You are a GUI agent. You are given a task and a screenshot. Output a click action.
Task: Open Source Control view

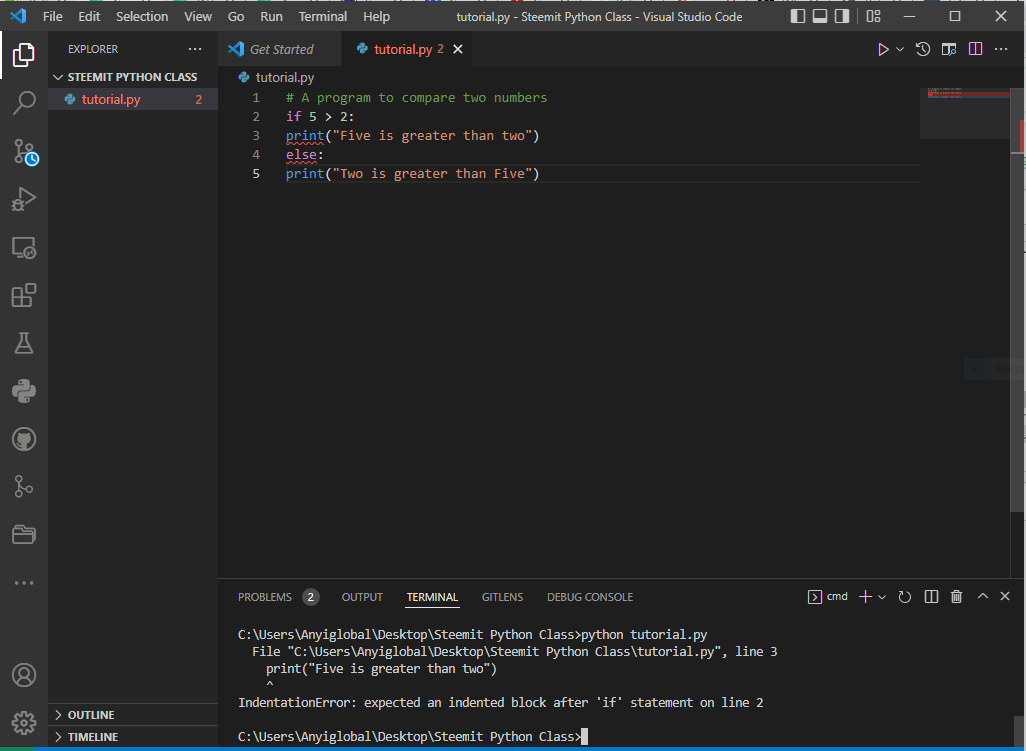(x=24, y=151)
